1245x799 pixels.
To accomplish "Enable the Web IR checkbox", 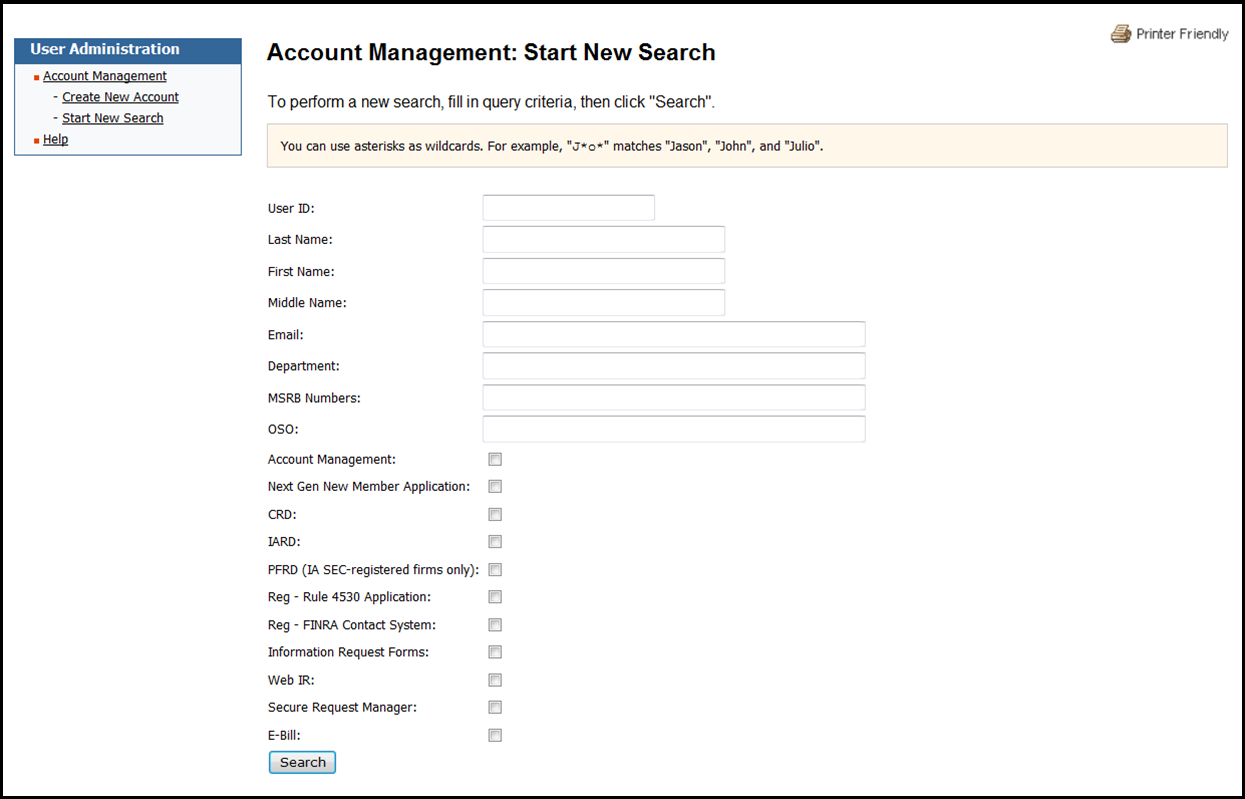I will point(495,680).
